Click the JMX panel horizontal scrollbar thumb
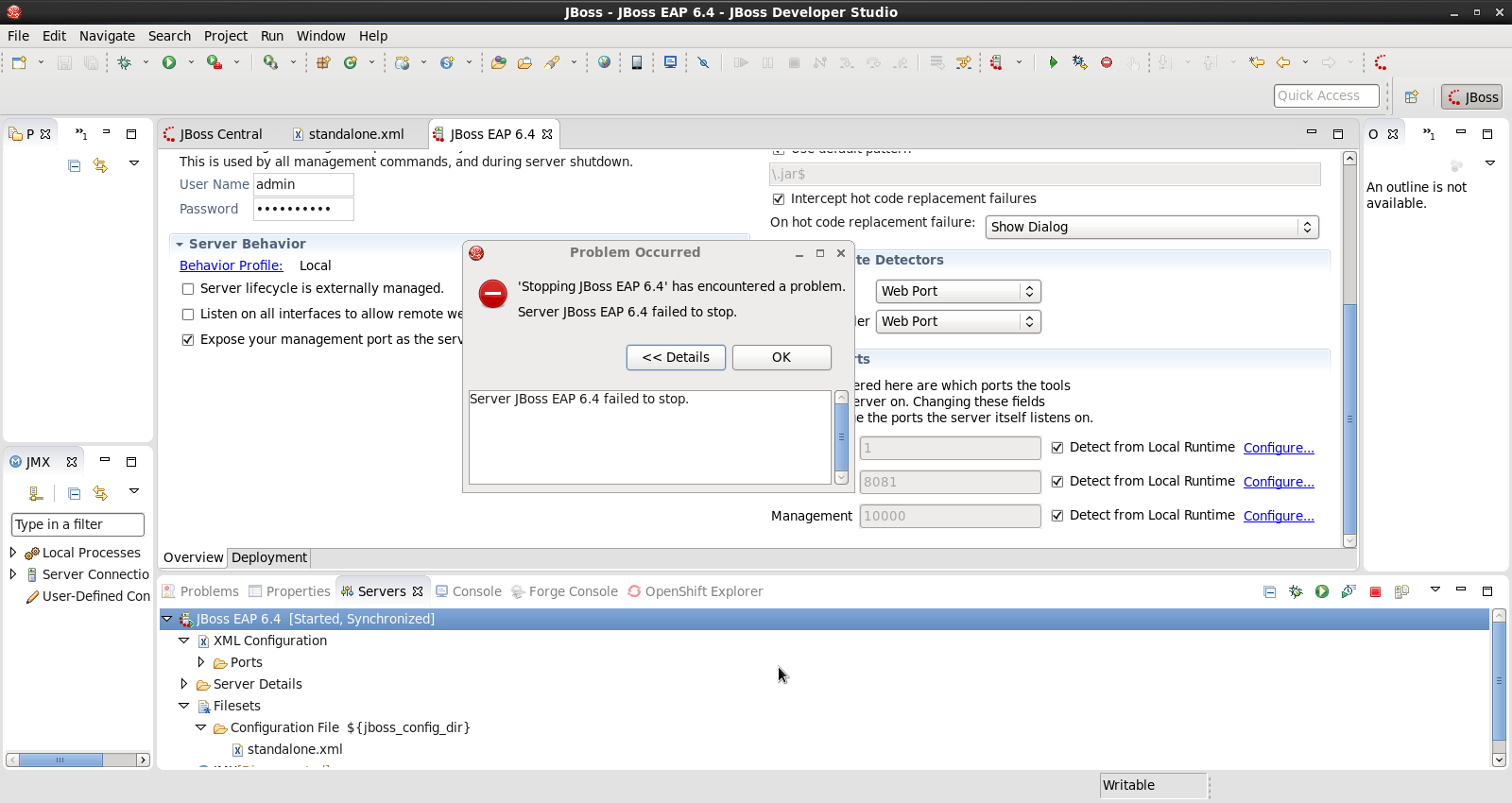 click(60, 760)
